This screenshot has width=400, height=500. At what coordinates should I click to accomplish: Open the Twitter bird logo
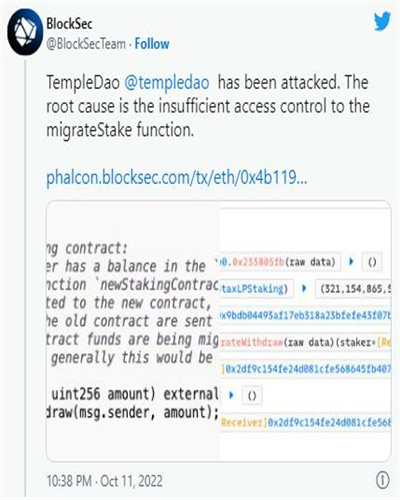[x=382, y=21]
